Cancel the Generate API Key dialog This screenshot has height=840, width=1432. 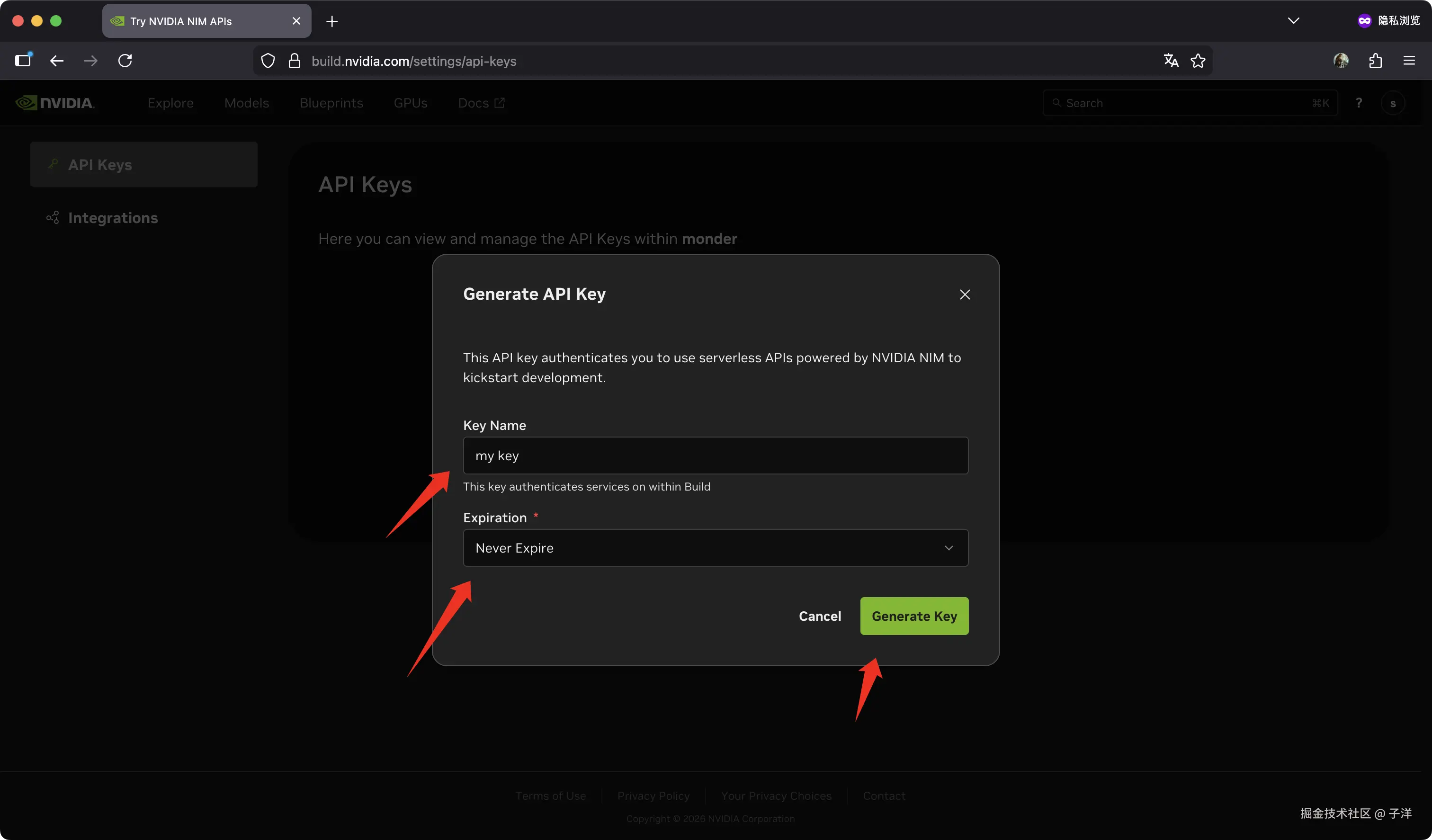click(819, 616)
